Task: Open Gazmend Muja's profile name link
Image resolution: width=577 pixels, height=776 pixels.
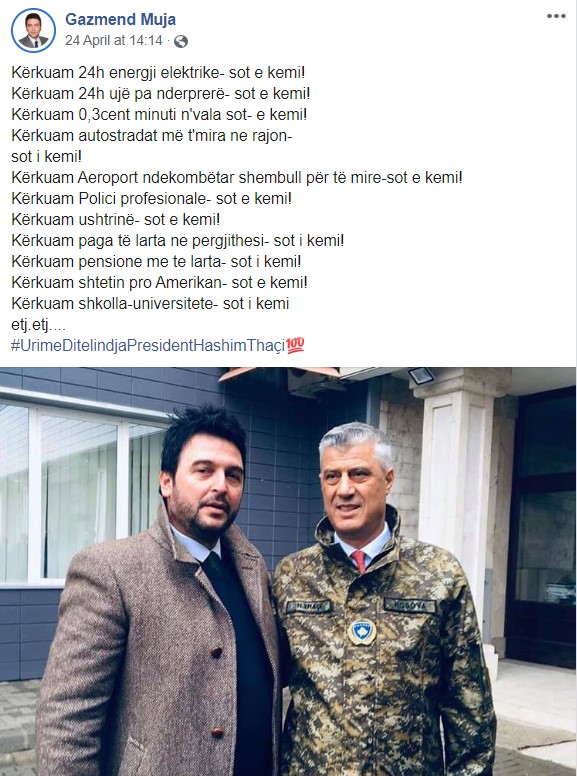Action: click(x=120, y=19)
